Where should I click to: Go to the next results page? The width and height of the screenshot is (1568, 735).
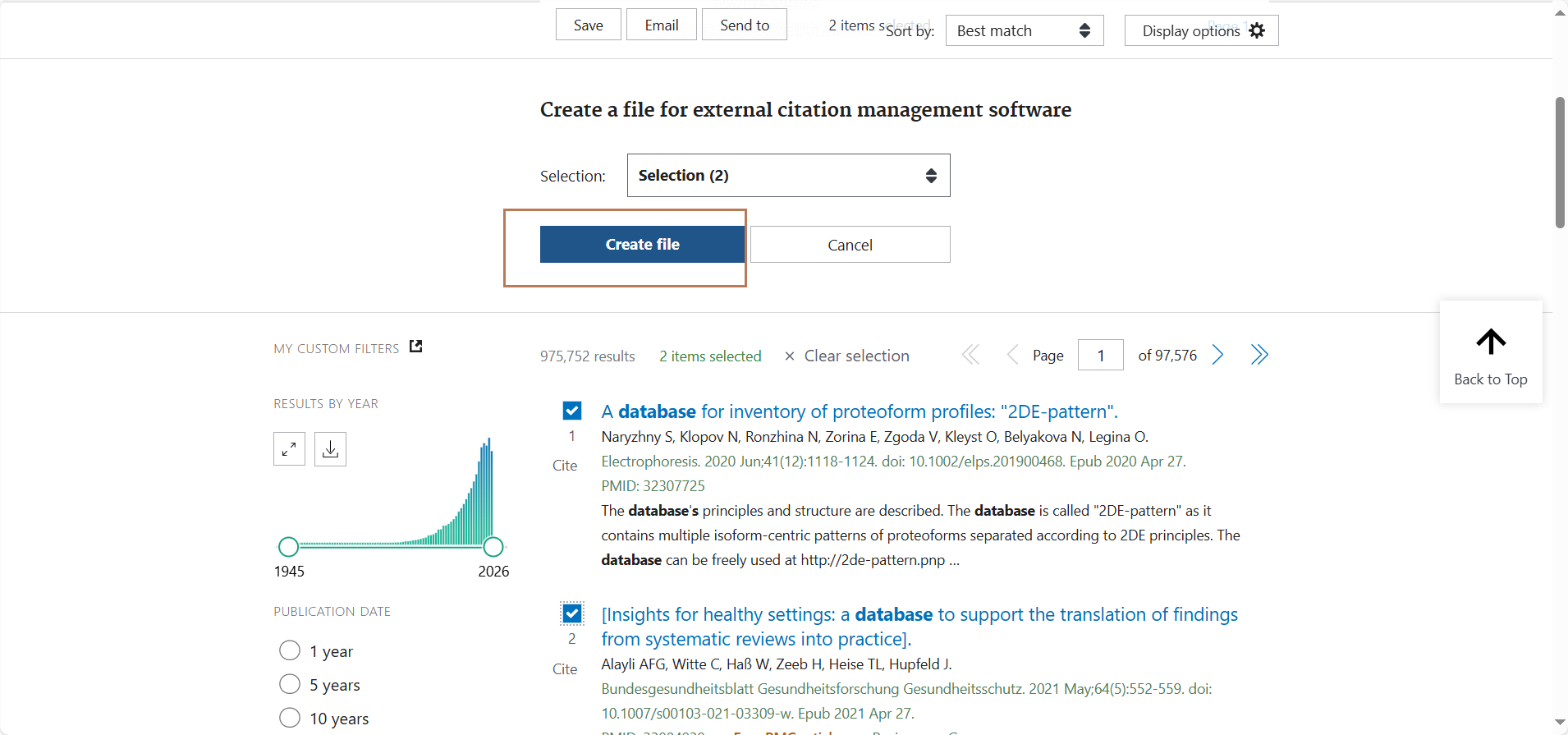click(1218, 355)
